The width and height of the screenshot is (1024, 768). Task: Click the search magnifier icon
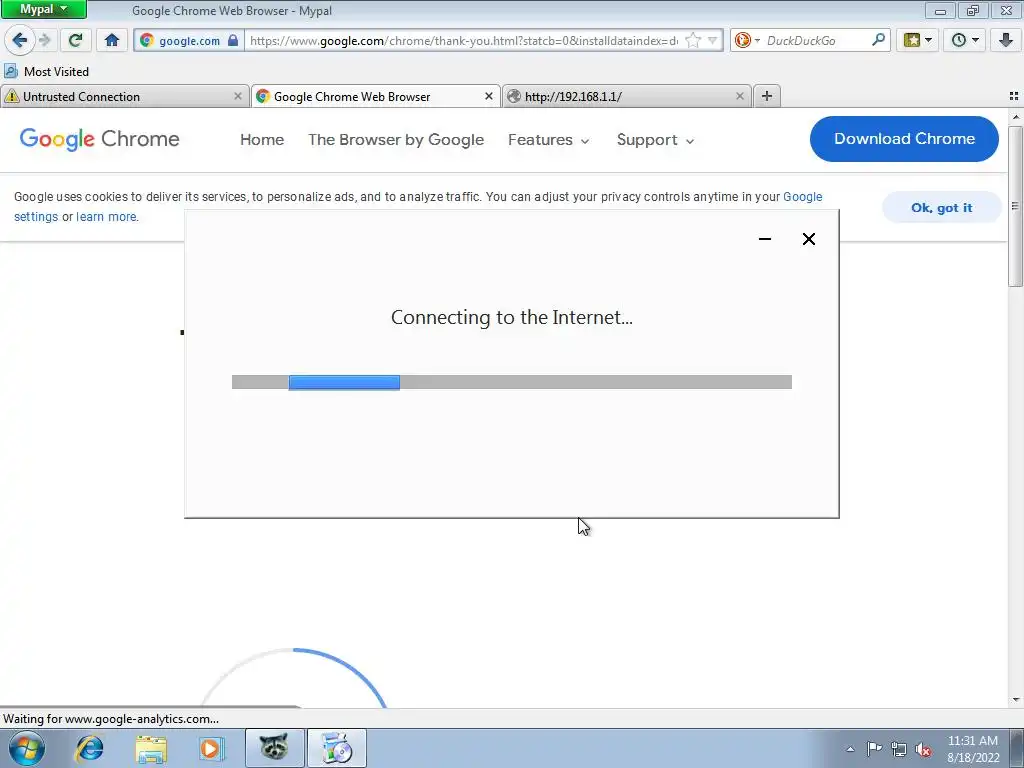(x=878, y=40)
